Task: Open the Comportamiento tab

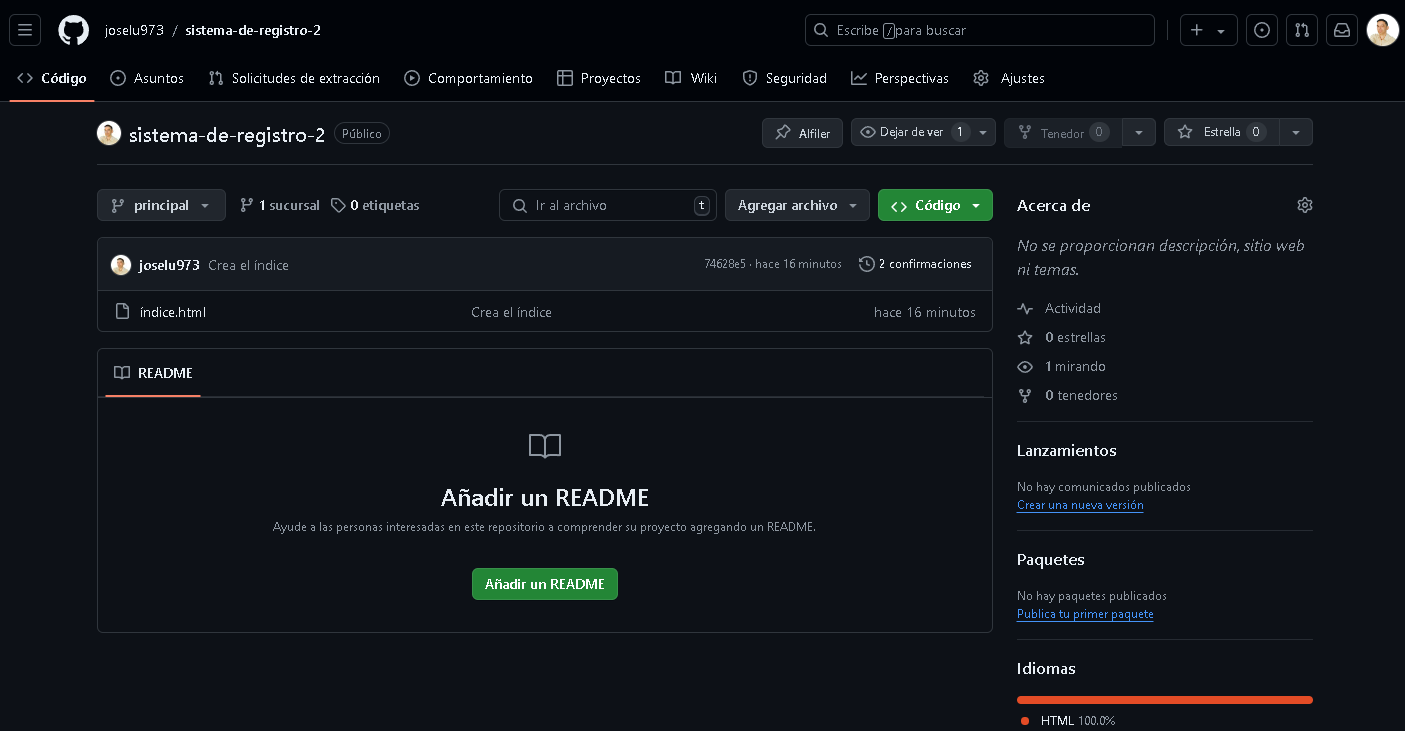Action: [x=468, y=78]
